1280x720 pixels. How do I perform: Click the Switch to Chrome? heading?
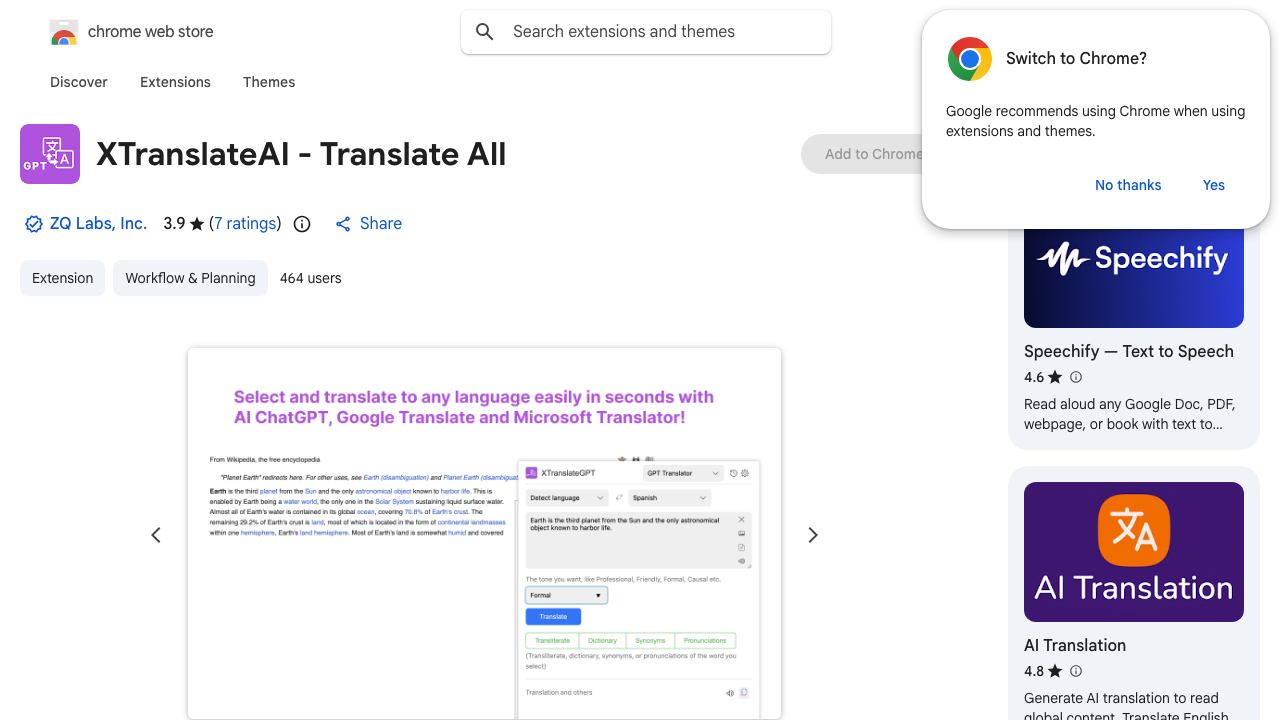(x=1076, y=59)
